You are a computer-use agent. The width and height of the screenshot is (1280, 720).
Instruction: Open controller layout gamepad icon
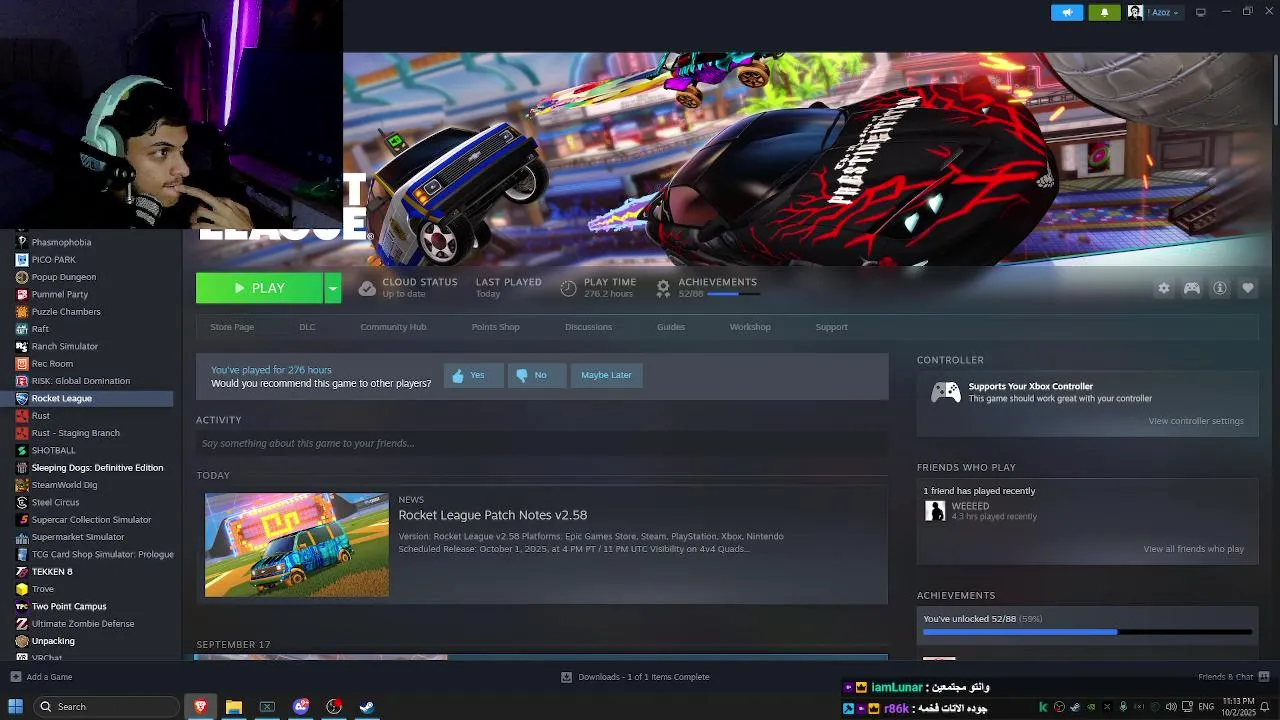click(x=1192, y=288)
